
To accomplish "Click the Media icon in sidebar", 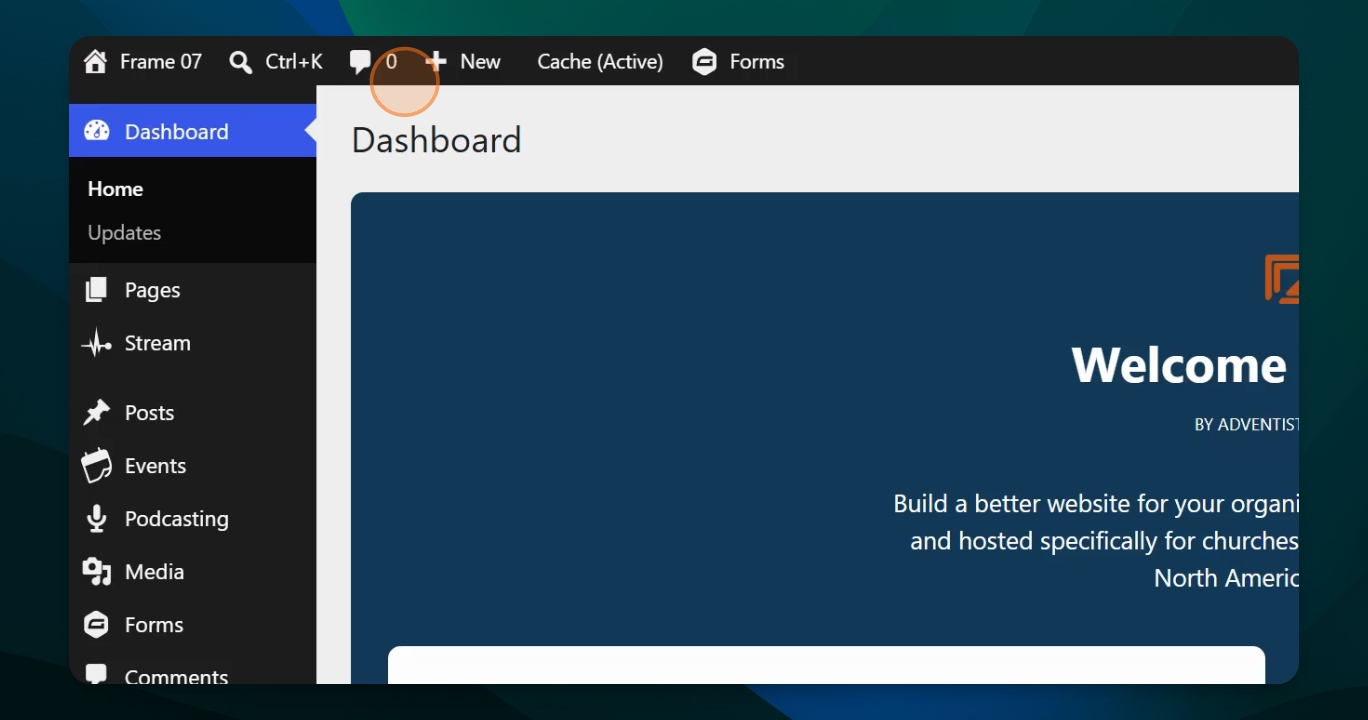I will 96,572.
